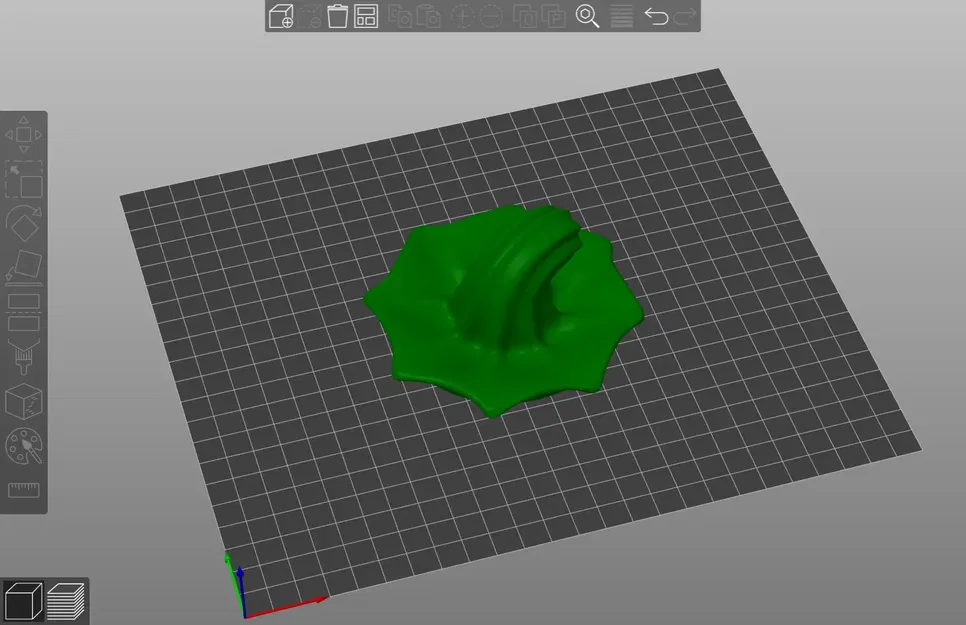The image size is (966, 625).
Task: Click the Delete all trash icon
Action: pyautogui.click(x=337, y=16)
